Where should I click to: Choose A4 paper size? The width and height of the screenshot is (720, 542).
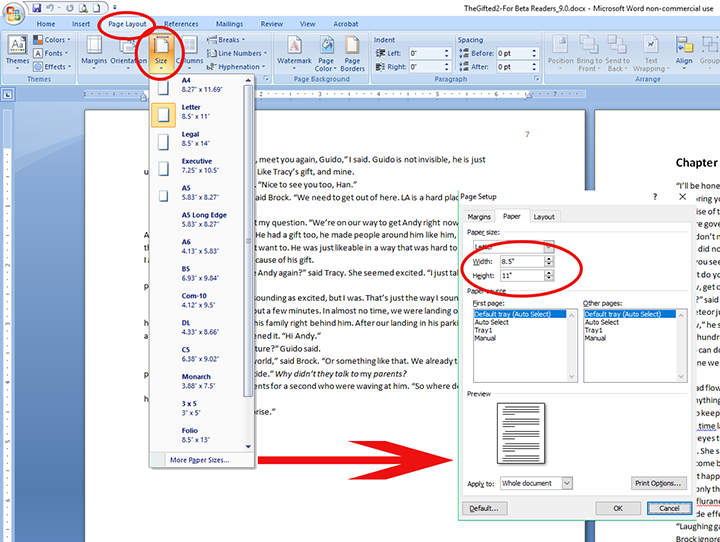(198, 85)
